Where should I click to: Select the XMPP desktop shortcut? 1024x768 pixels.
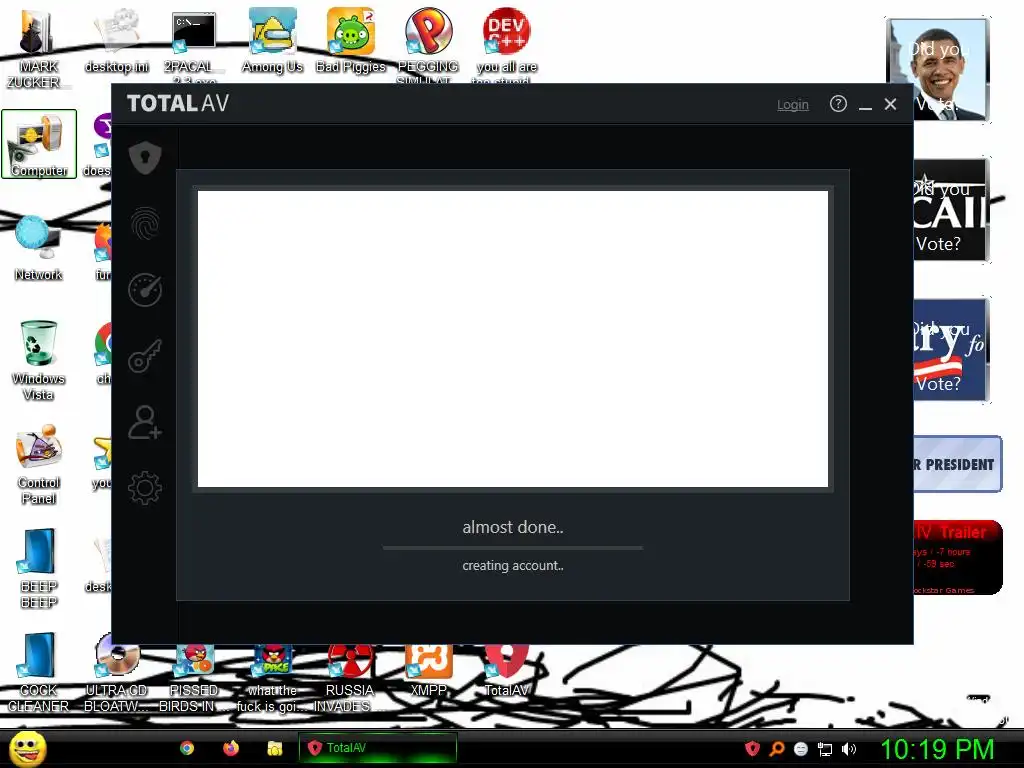tap(428, 669)
